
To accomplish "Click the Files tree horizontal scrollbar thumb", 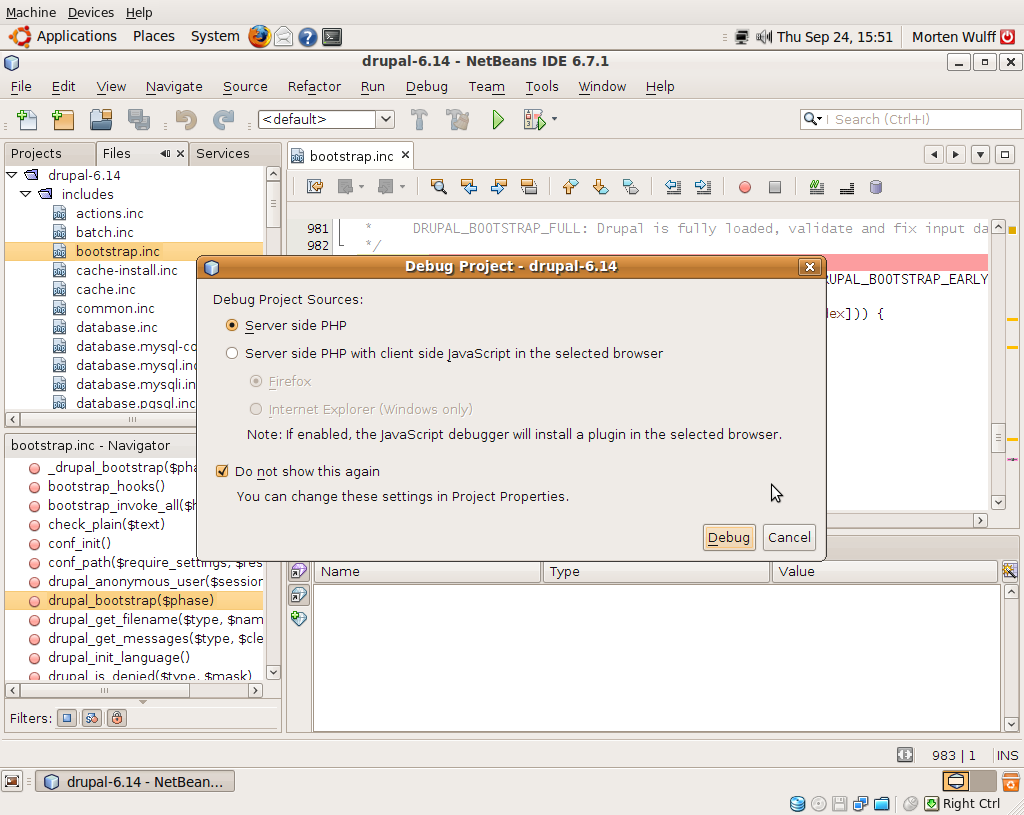I will click(x=132, y=419).
